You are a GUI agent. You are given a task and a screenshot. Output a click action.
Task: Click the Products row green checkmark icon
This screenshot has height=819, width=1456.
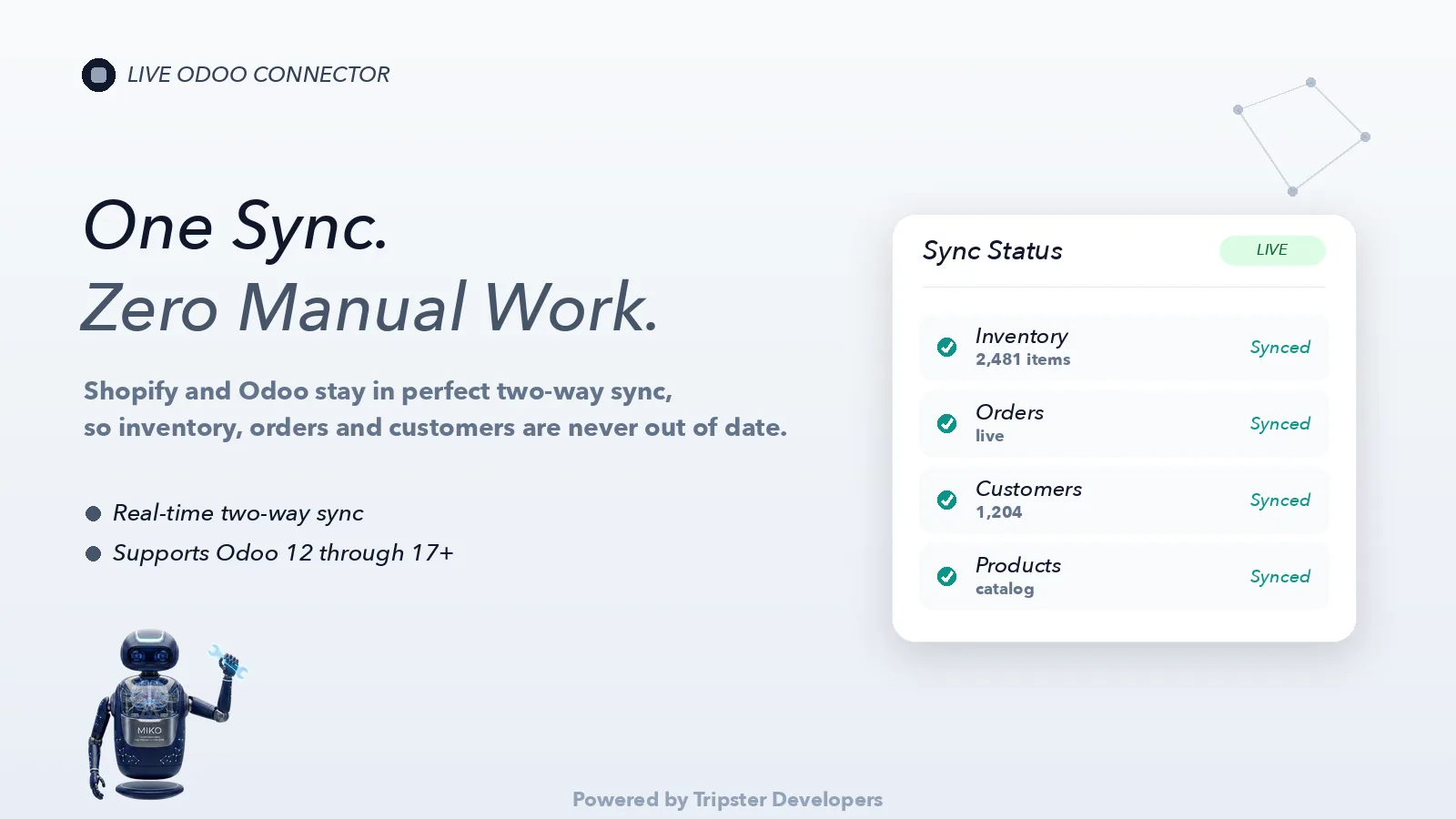946,576
